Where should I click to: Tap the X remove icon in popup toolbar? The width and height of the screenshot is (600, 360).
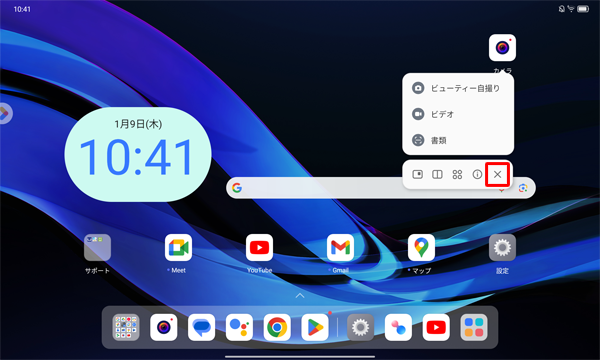pyautogui.click(x=497, y=174)
